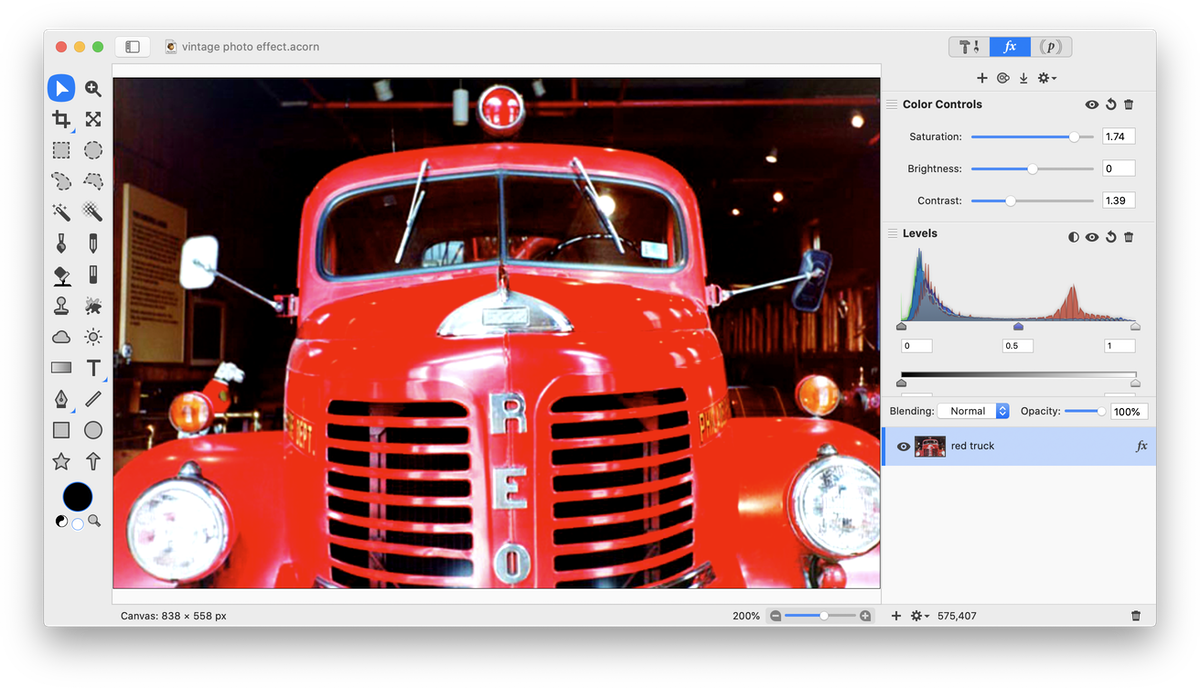Select the Rectangle shape tool
Image resolution: width=1200 pixels, height=688 pixels.
coord(61,430)
